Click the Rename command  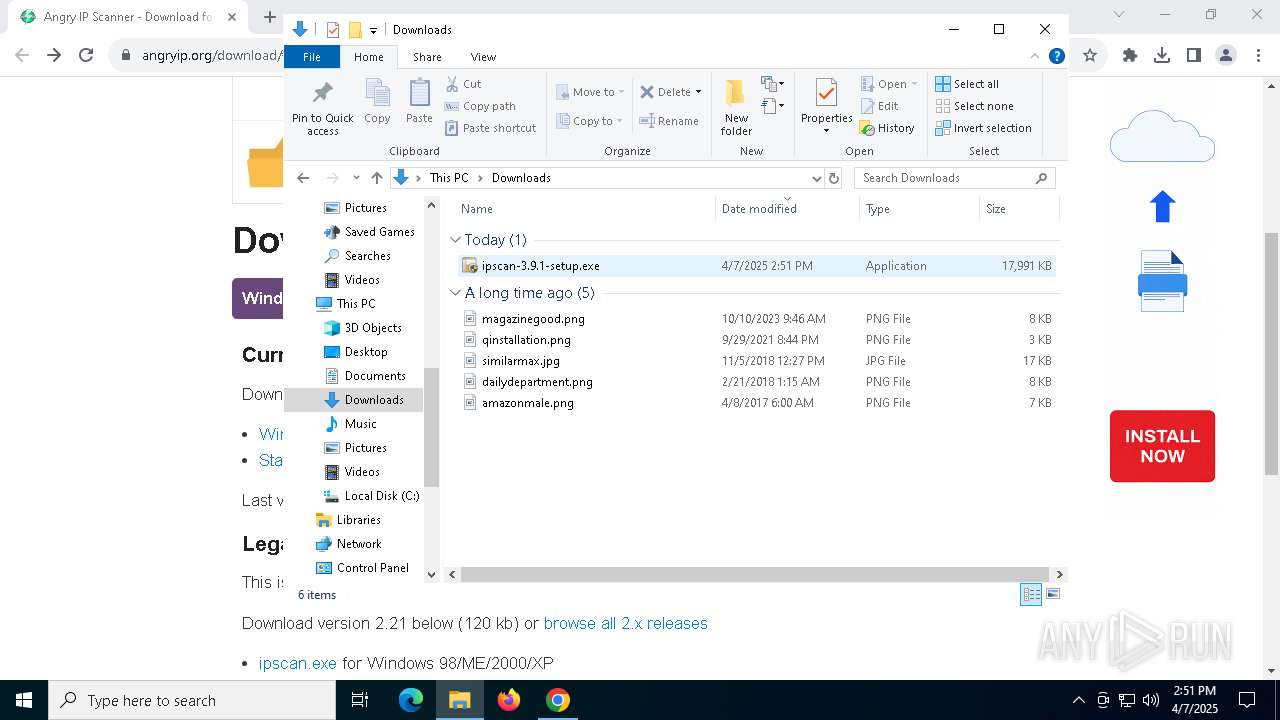click(669, 121)
